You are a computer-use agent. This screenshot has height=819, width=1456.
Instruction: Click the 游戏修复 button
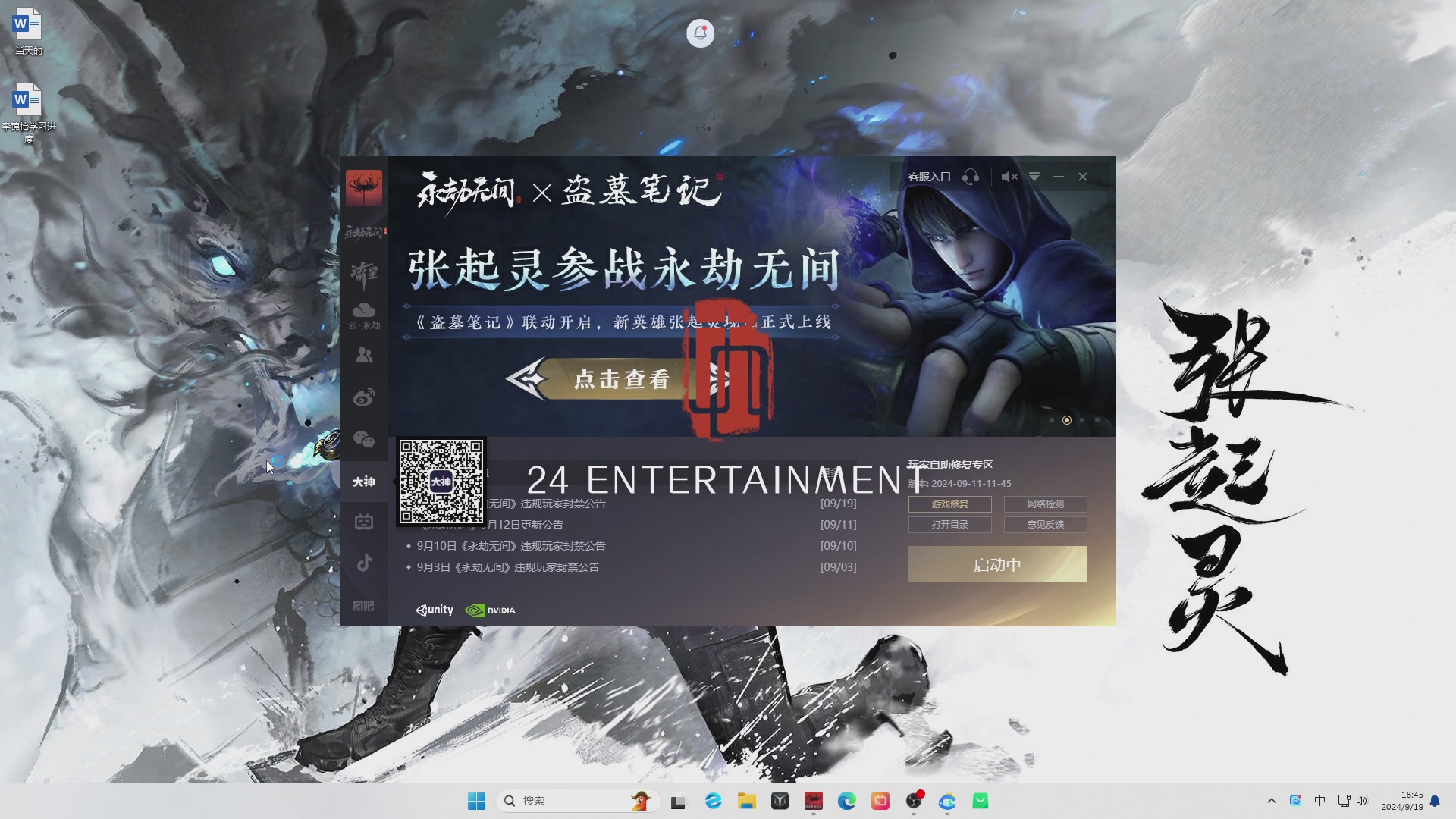(x=950, y=504)
